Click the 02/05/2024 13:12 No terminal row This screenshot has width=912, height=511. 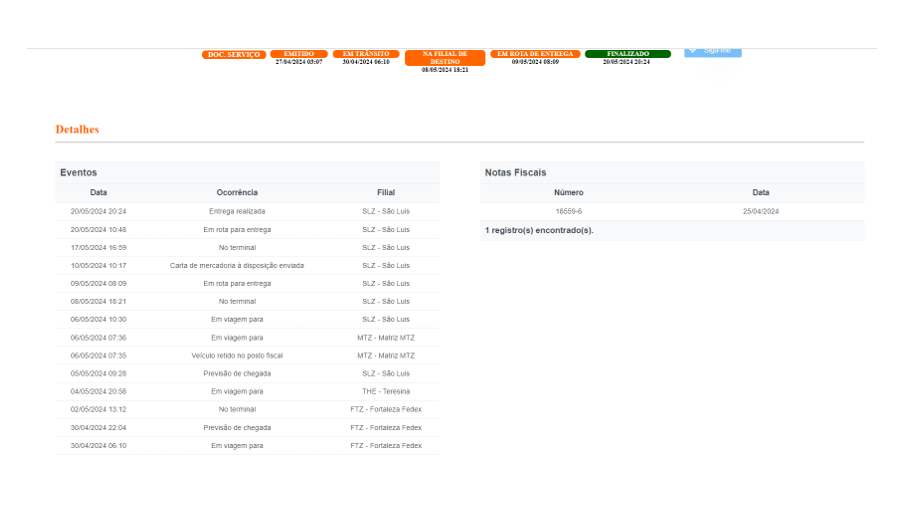(x=237, y=409)
